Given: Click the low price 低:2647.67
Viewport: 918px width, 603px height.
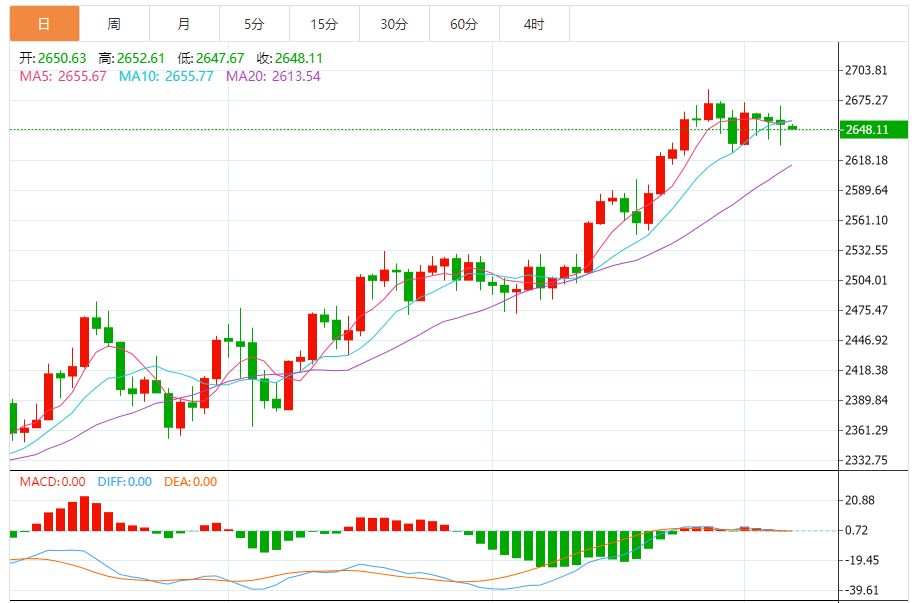Looking at the screenshot, I should point(211,58).
